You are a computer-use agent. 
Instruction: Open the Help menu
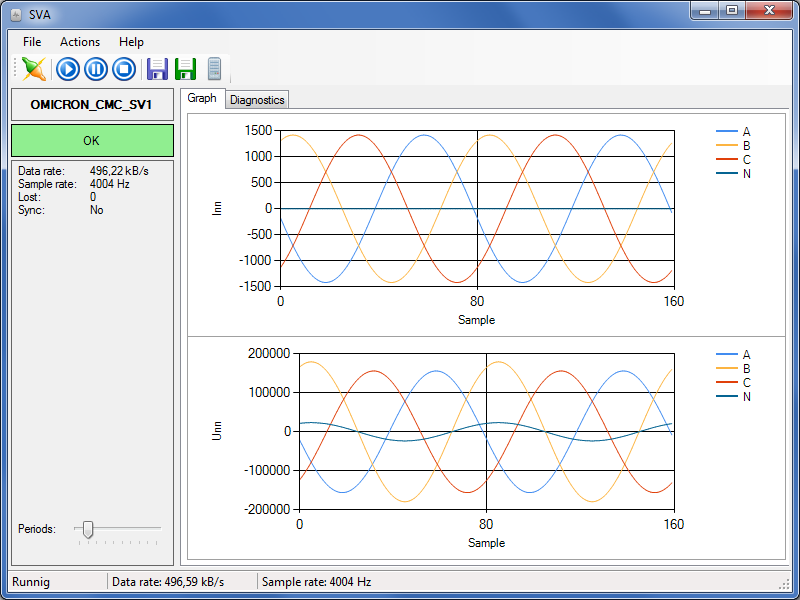pos(131,42)
